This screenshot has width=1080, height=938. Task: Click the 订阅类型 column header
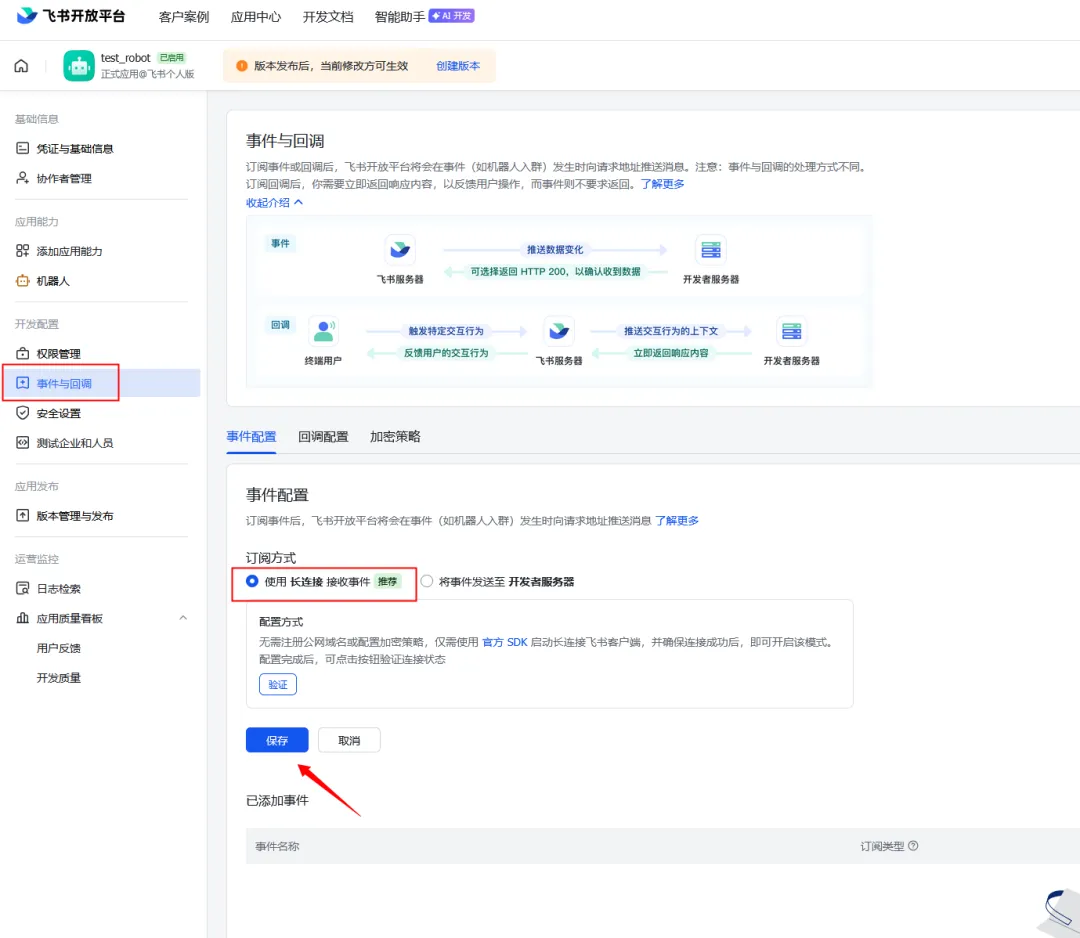pos(882,846)
